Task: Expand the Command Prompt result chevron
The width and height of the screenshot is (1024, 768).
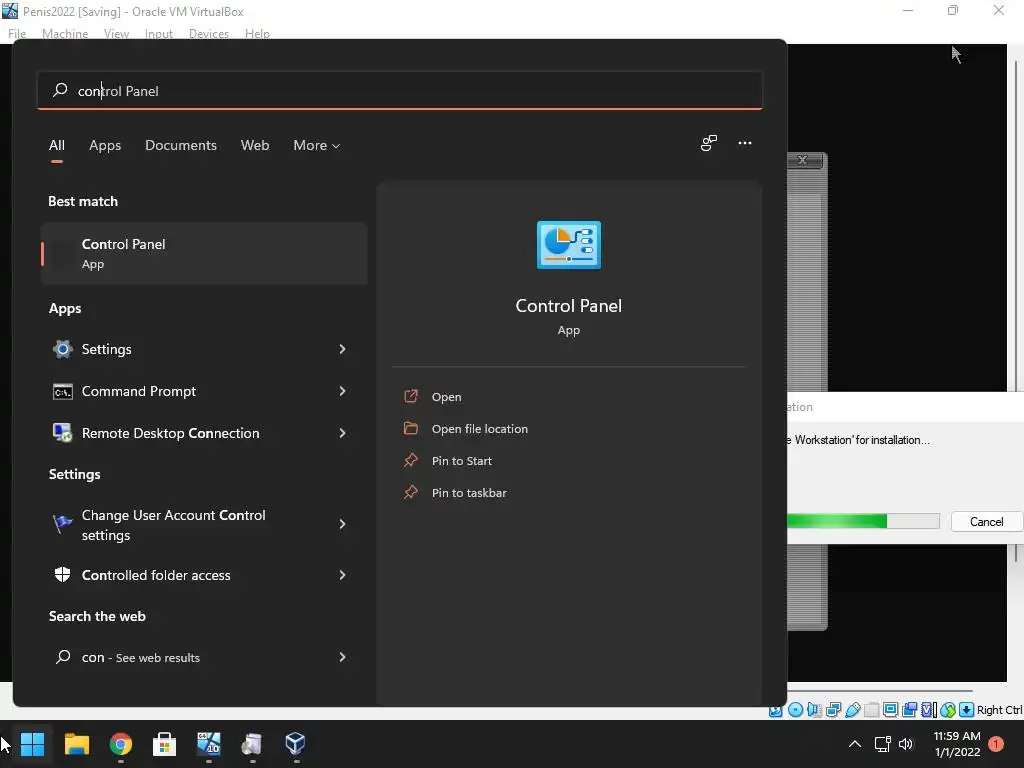Action: tap(342, 391)
